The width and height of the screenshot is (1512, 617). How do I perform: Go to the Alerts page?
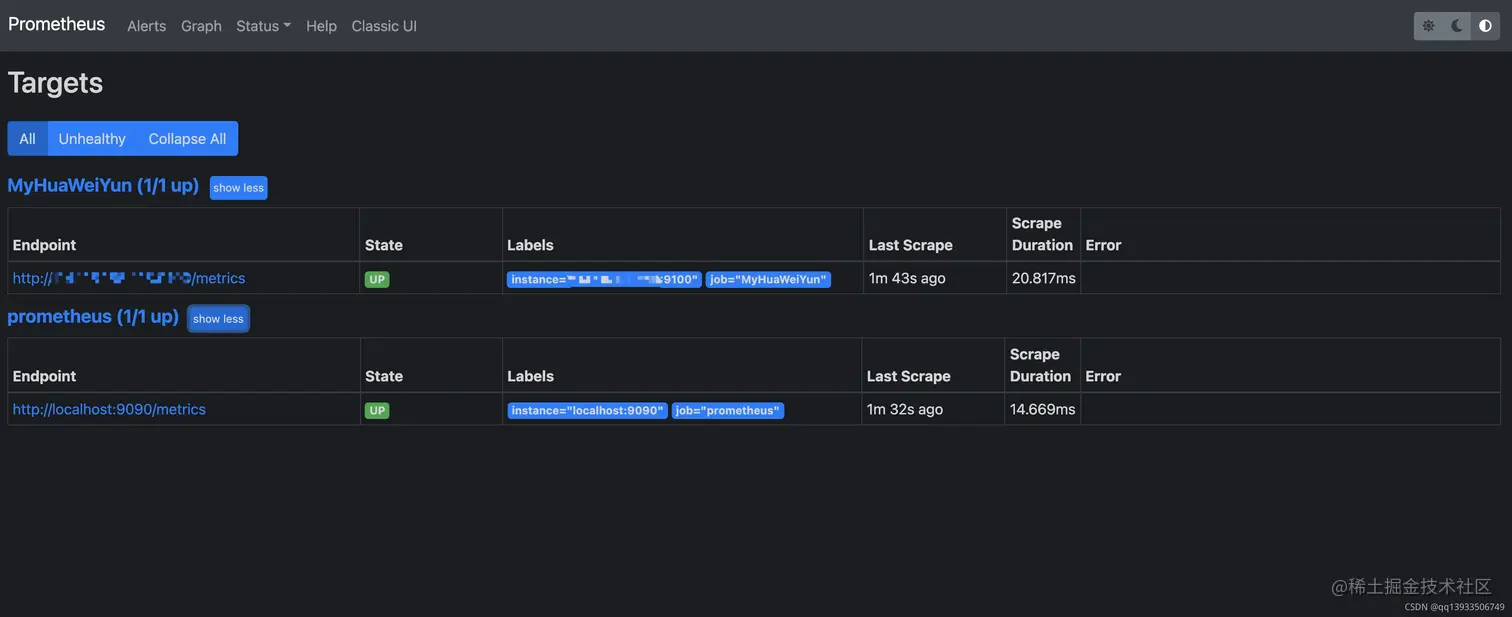point(146,26)
